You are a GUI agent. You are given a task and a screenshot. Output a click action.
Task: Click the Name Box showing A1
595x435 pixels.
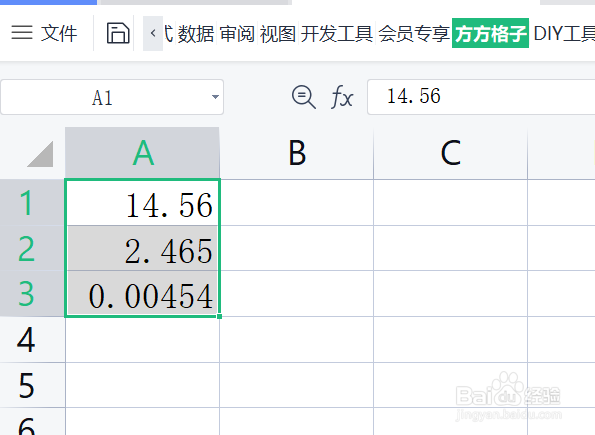point(102,97)
